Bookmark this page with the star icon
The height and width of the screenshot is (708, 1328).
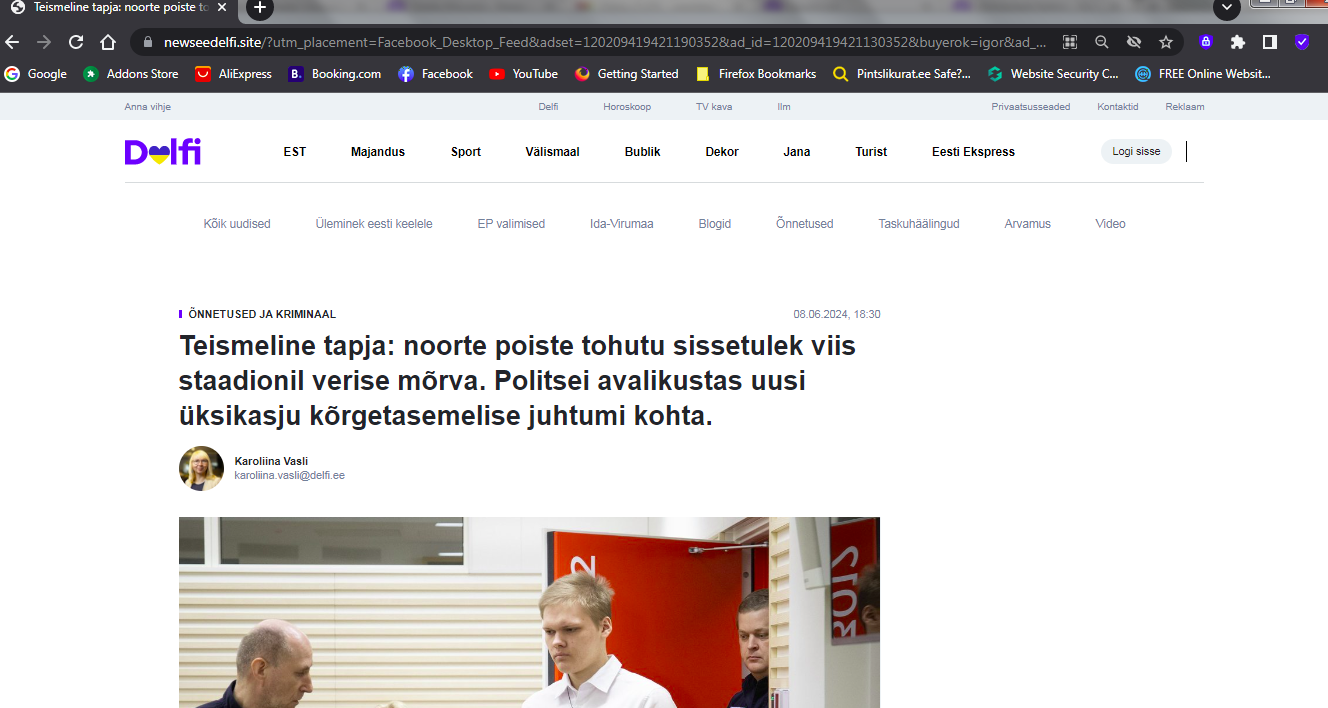1165,42
